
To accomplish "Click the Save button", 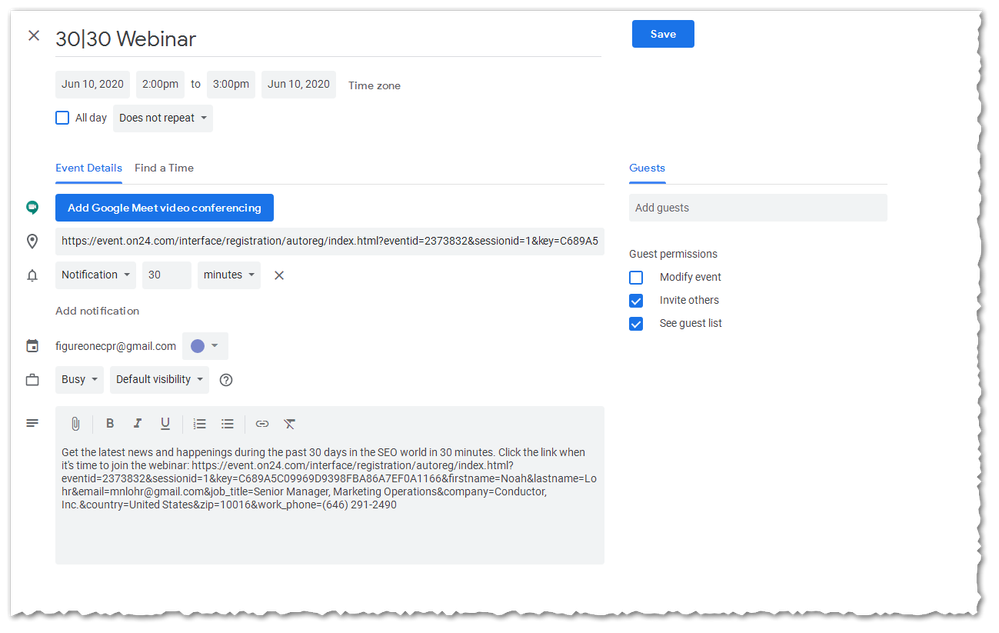I will [662, 34].
